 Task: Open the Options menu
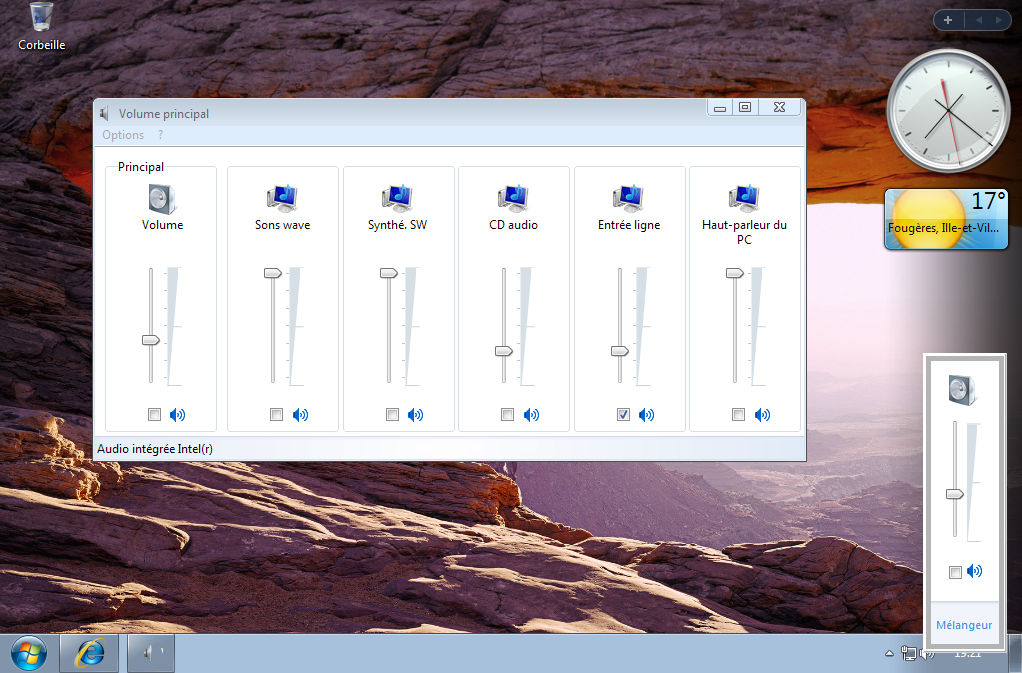pyautogui.click(x=122, y=134)
